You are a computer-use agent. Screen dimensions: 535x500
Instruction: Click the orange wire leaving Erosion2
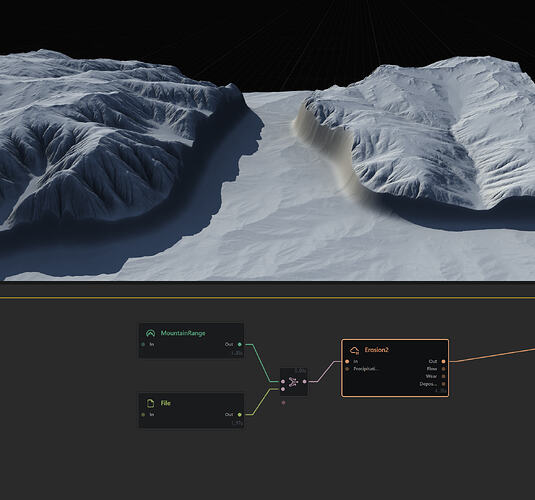click(491, 355)
